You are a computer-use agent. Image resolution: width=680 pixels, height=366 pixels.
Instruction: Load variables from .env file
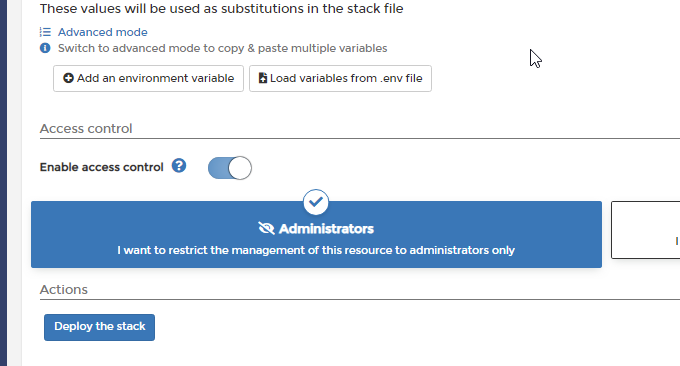[x=340, y=78]
